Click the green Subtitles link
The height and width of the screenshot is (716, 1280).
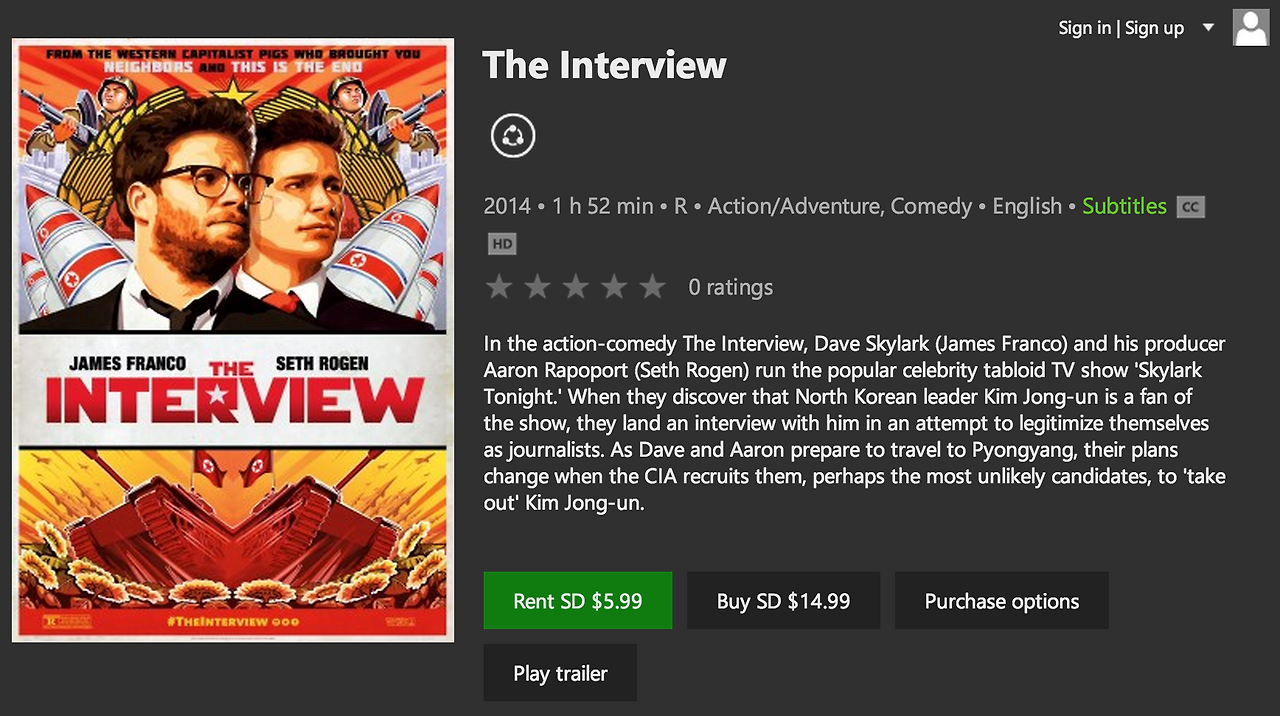(x=1124, y=206)
